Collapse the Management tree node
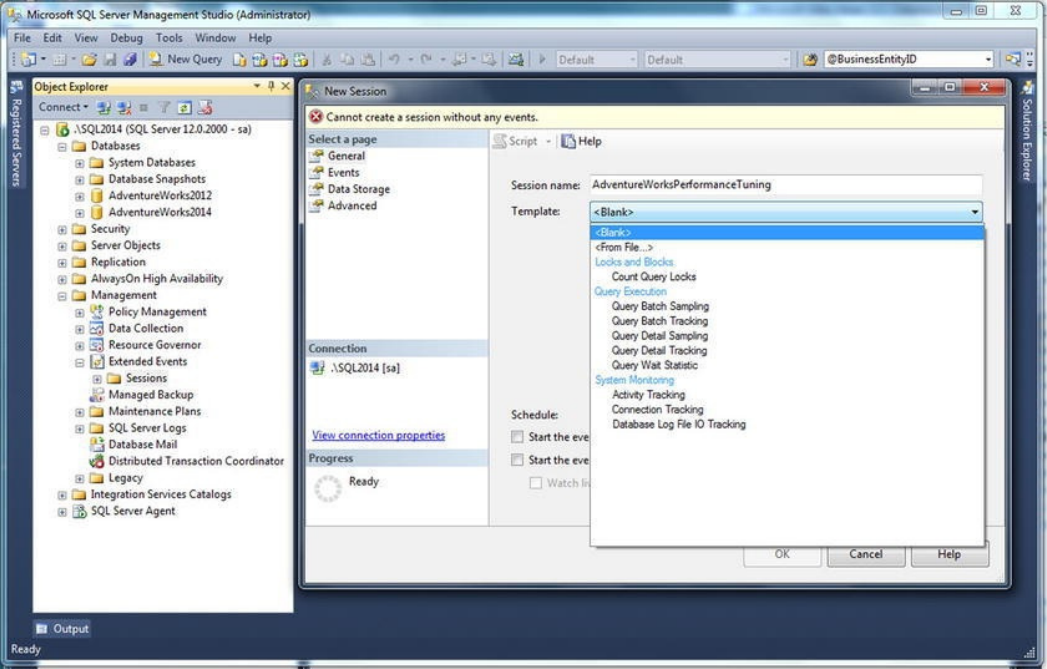The height and width of the screenshot is (669, 1047). (x=62, y=296)
